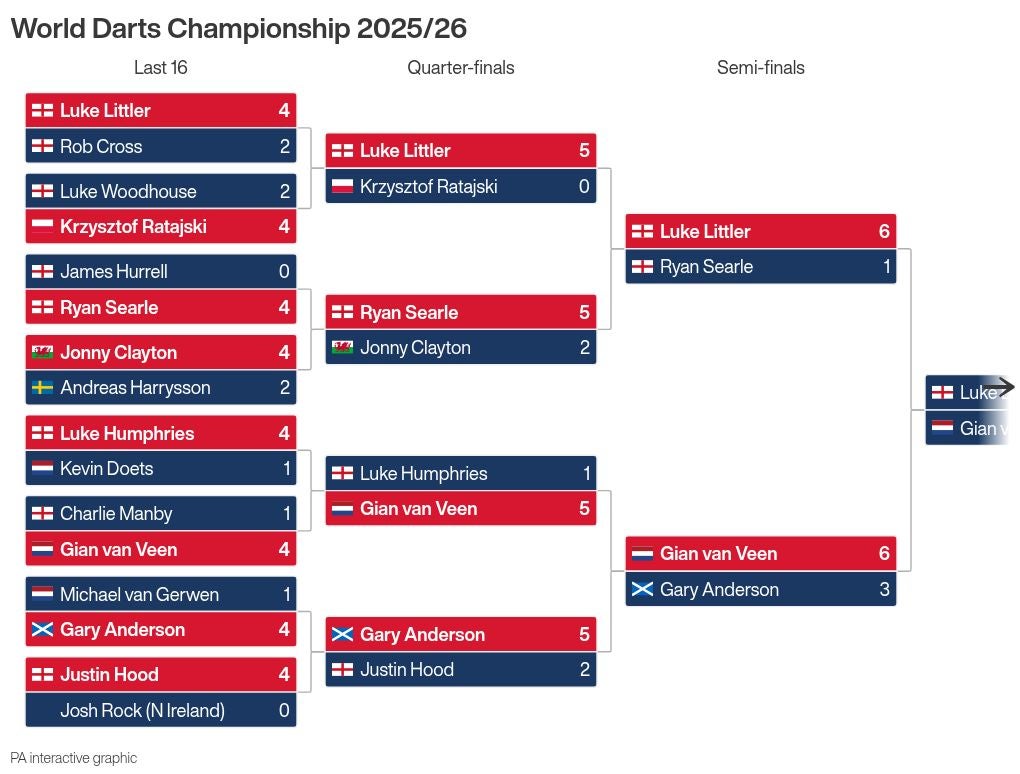Select the Last 16 column heading

point(160,68)
